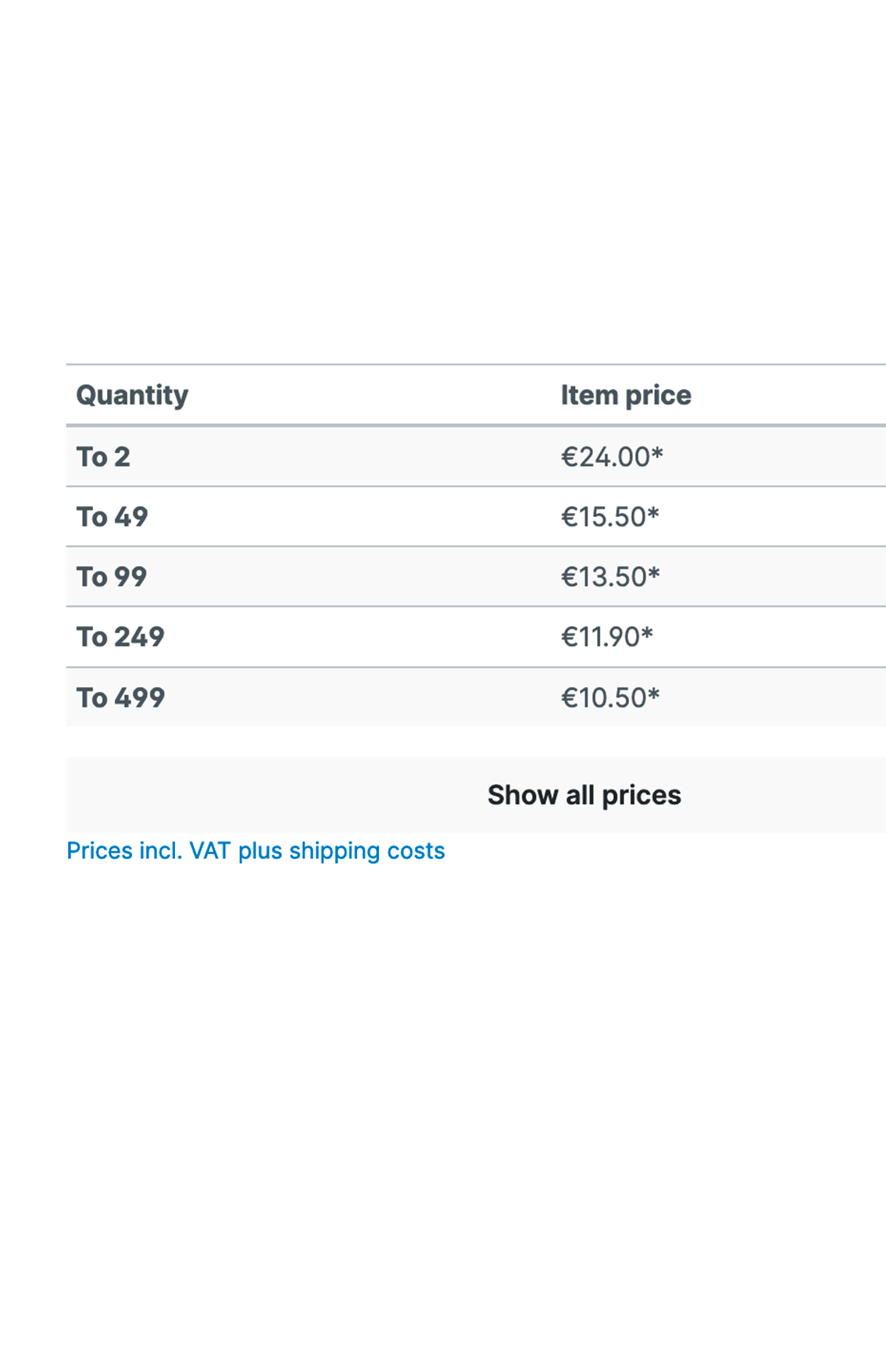Screen dimensions: 886x1372
Task: Select the Item price column header
Action: pyautogui.click(x=626, y=395)
